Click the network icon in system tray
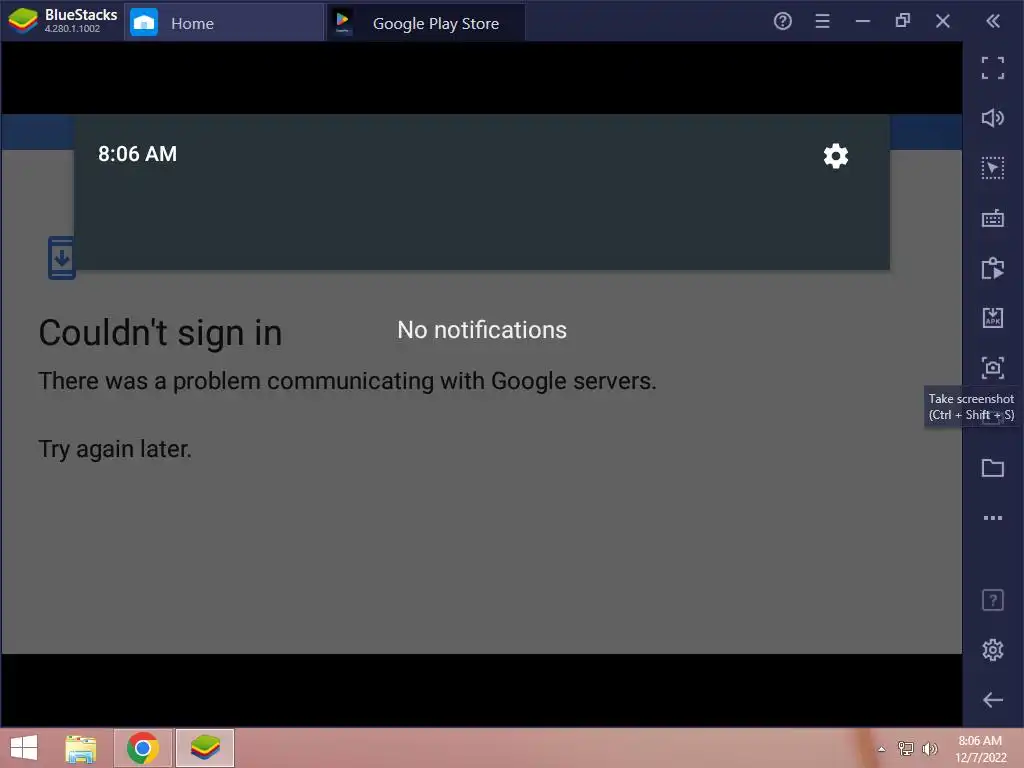1024x768 pixels. point(905,748)
